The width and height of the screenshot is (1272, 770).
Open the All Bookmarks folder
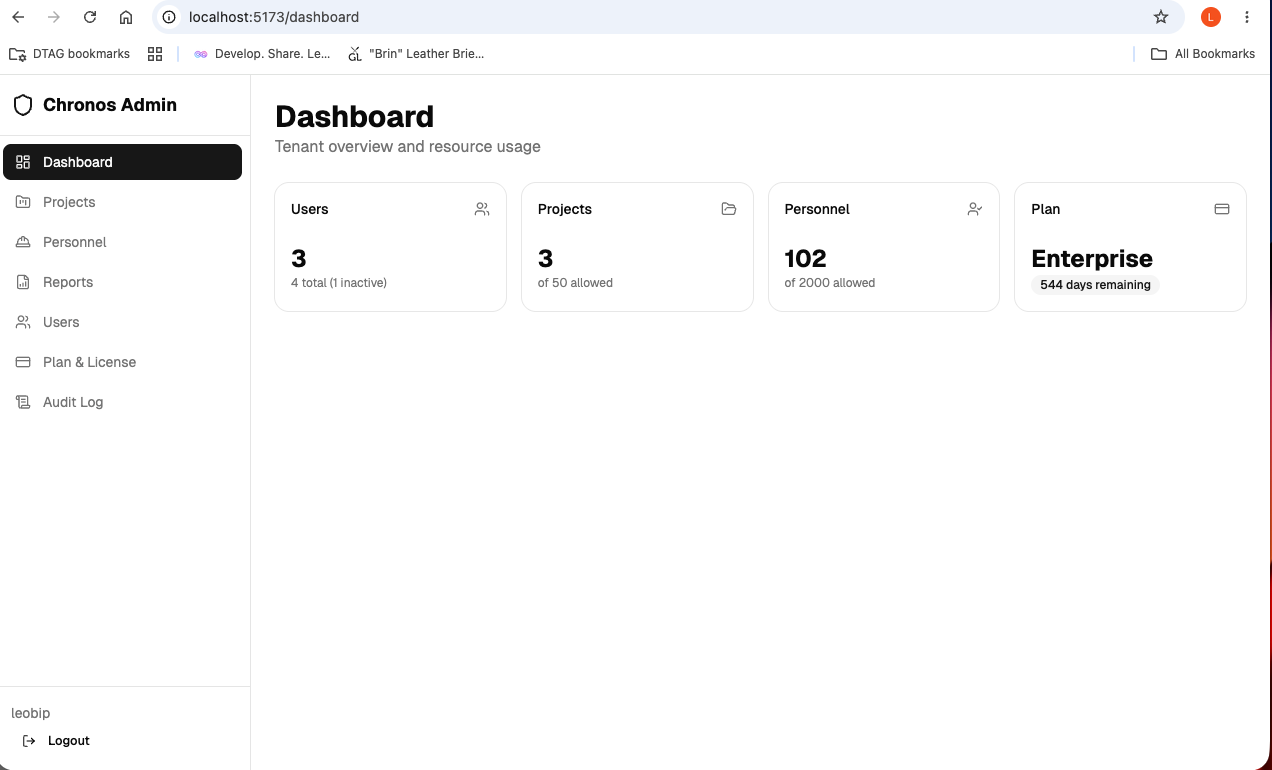(1203, 54)
